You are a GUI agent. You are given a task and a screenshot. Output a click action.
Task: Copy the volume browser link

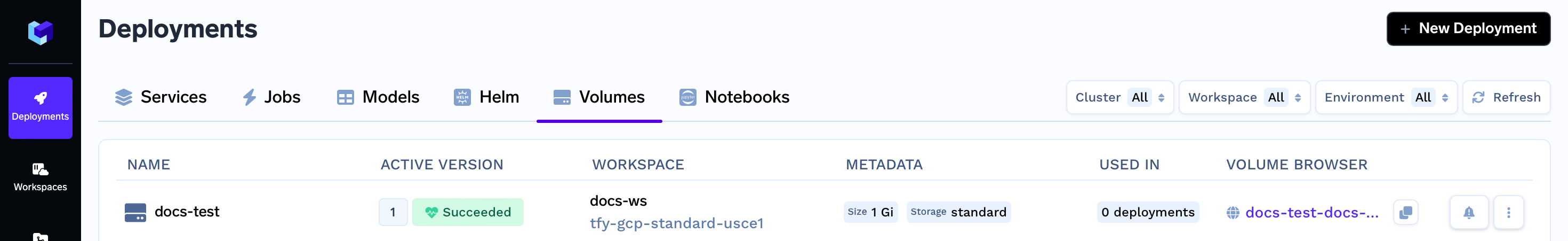pos(1405,212)
